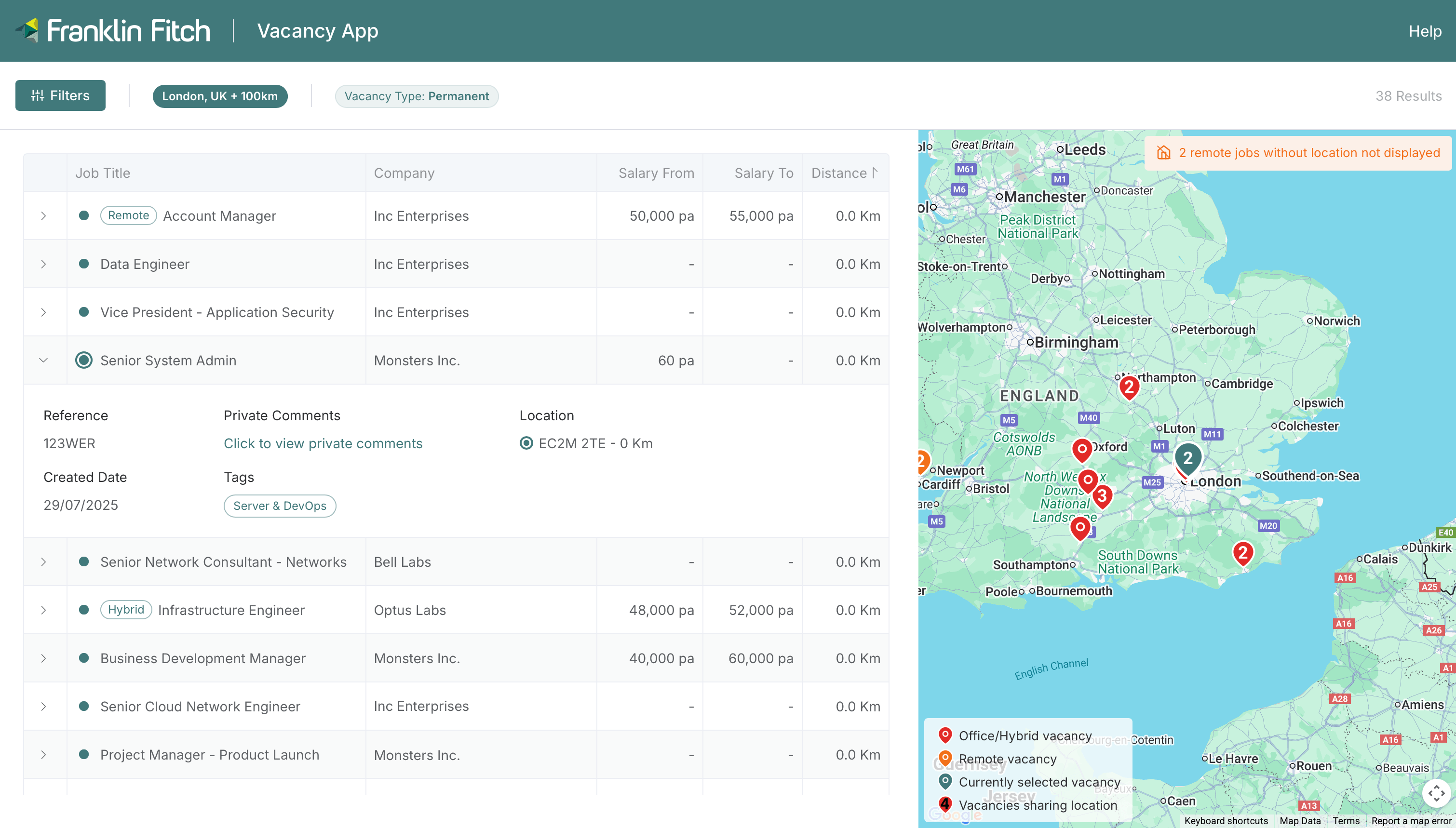Expand the Infrastructure Engineer row

(x=43, y=610)
